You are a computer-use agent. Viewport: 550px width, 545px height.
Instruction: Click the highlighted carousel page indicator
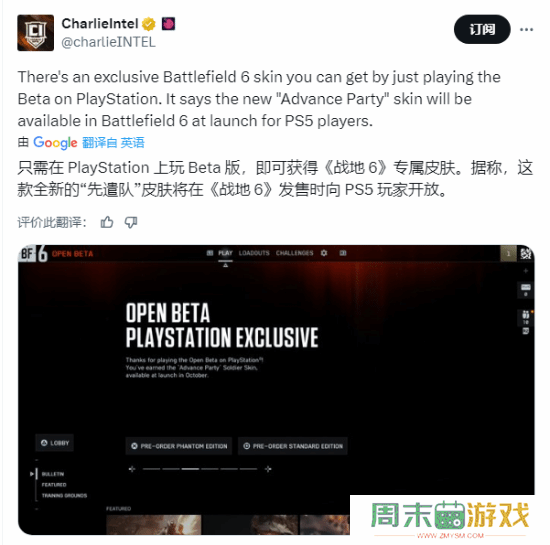point(190,469)
